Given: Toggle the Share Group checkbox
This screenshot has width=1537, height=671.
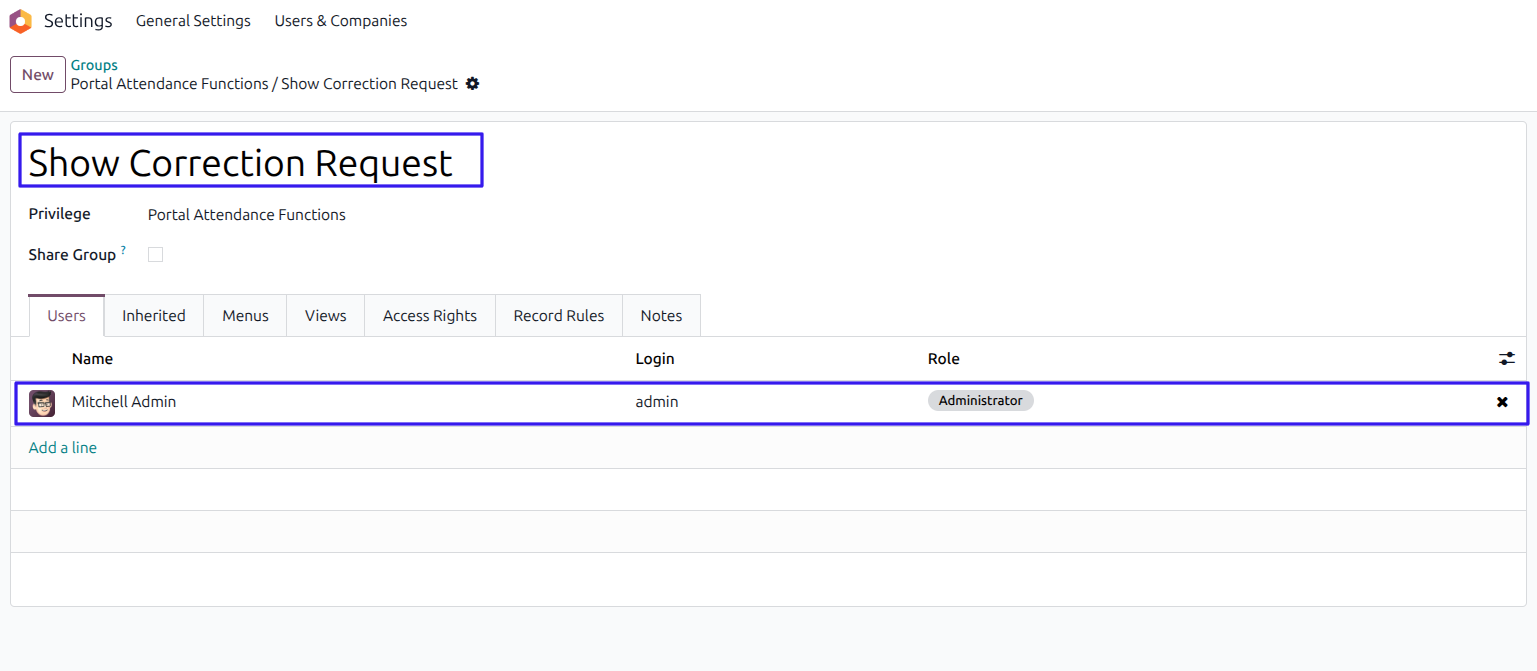Looking at the screenshot, I should pos(155,255).
